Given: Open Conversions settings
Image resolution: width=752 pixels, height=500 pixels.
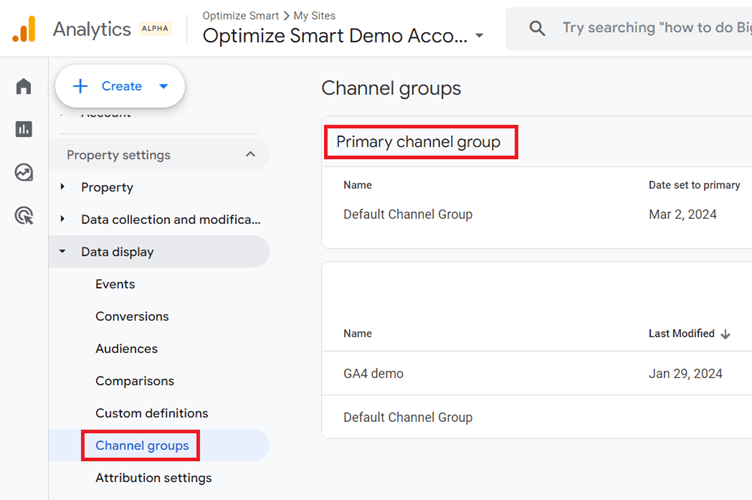Looking at the screenshot, I should pos(132,316).
